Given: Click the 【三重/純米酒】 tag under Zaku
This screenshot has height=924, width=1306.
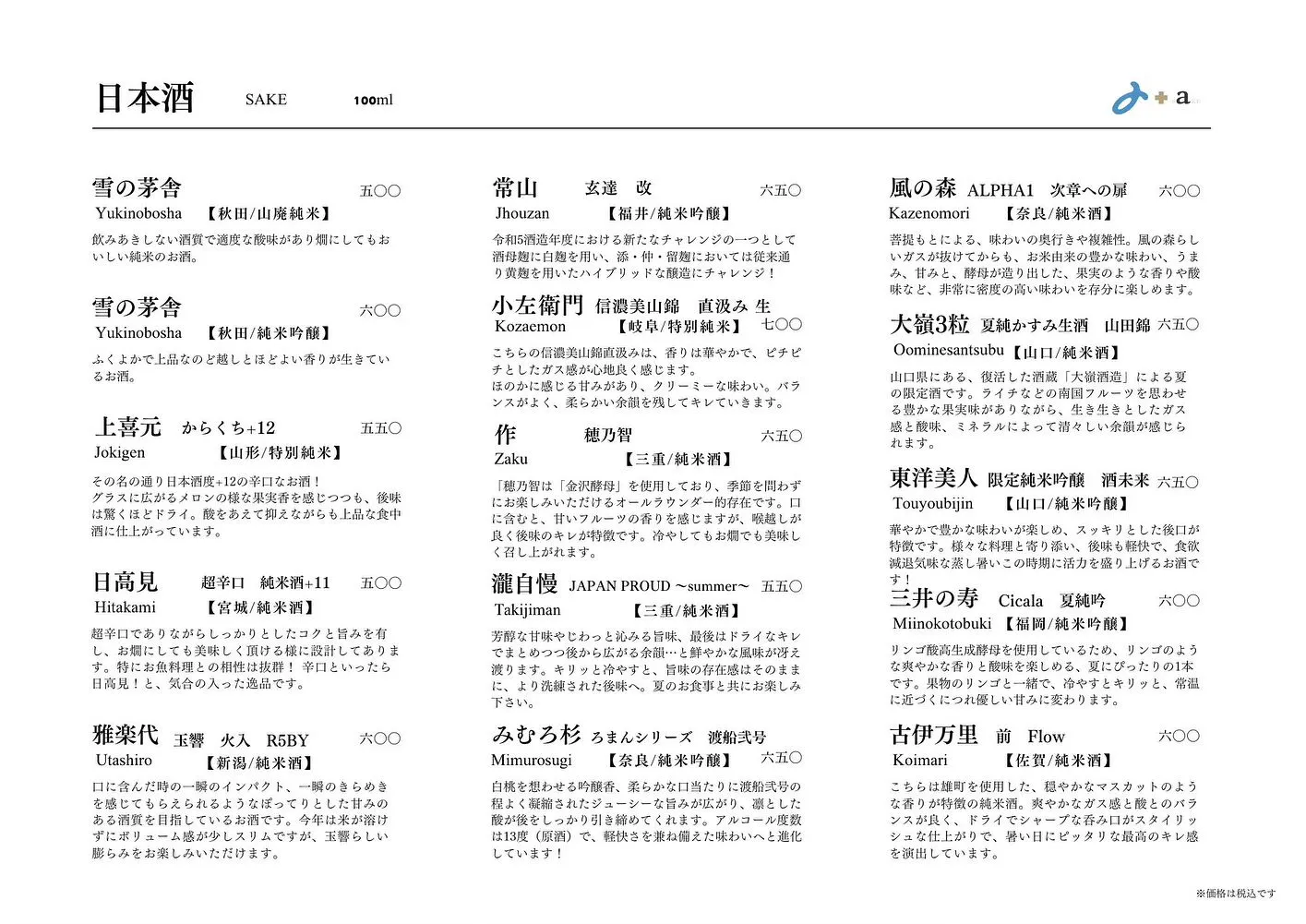Looking at the screenshot, I should point(678,460).
